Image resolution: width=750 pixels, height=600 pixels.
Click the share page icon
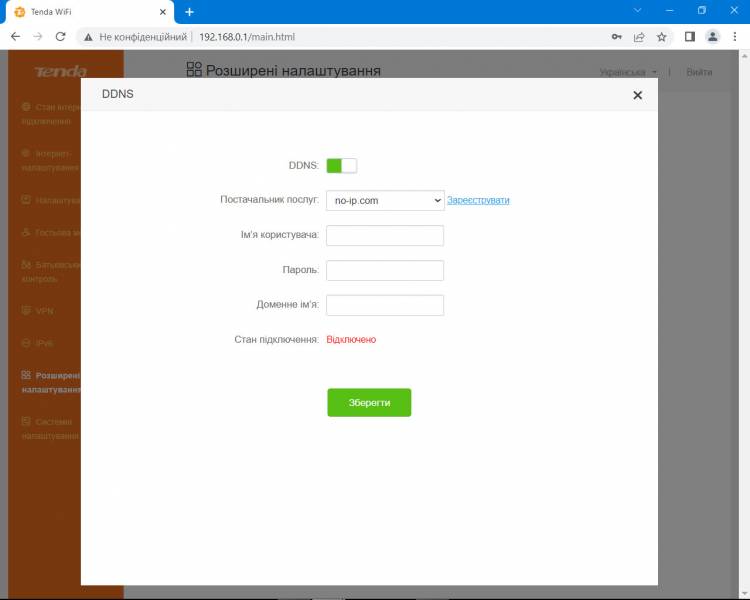639,37
